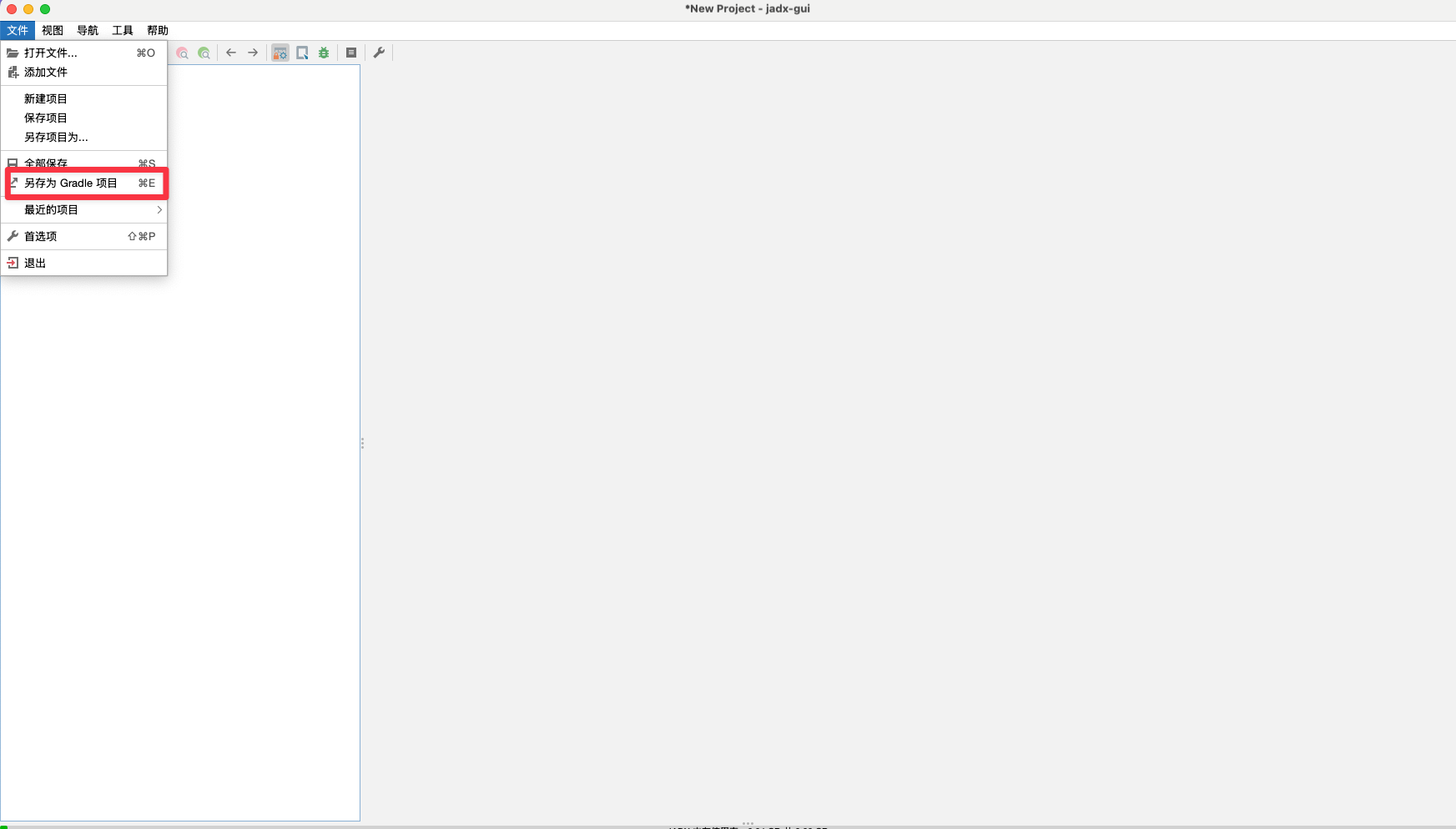Navigate forward with the right arrow

point(253,53)
